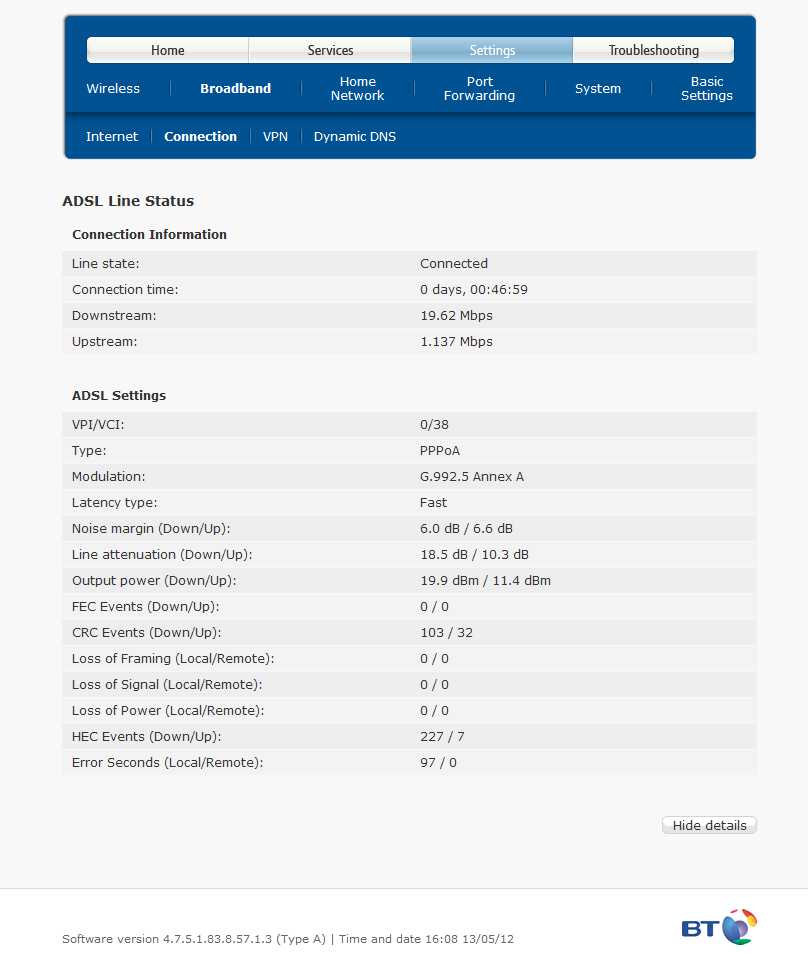Click the Downstream speed value 19.62 Mbps
The width and height of the screenshot is (808, 954).
[x=456, y=315]
